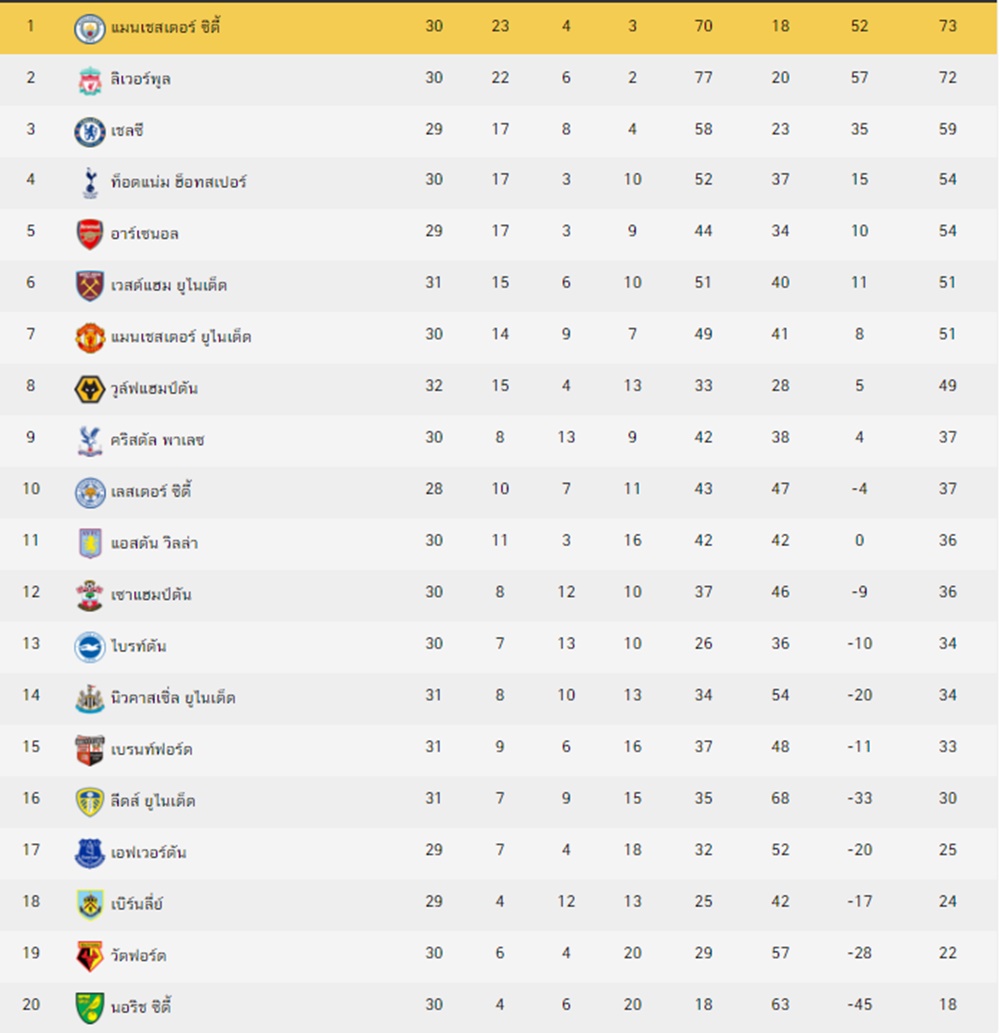Screen dimensions: 1000x1033
Task: Click Norwich's -45 goal difference cell
Action: pos(859,1004)
